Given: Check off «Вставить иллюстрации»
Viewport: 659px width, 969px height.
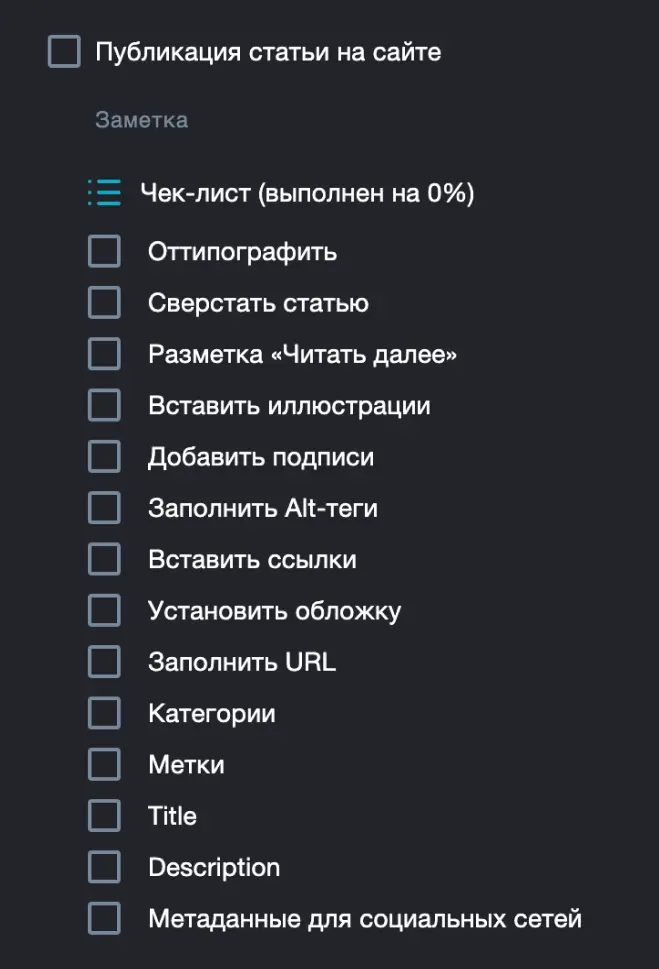Looking at the screenshot, I should coord(103,404).
